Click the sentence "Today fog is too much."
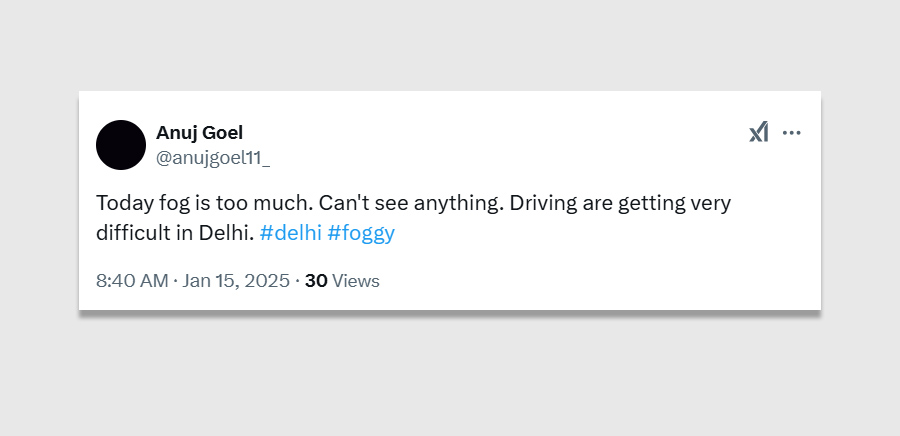The width and height of the screenshot is (900, 436). [205, 203]
